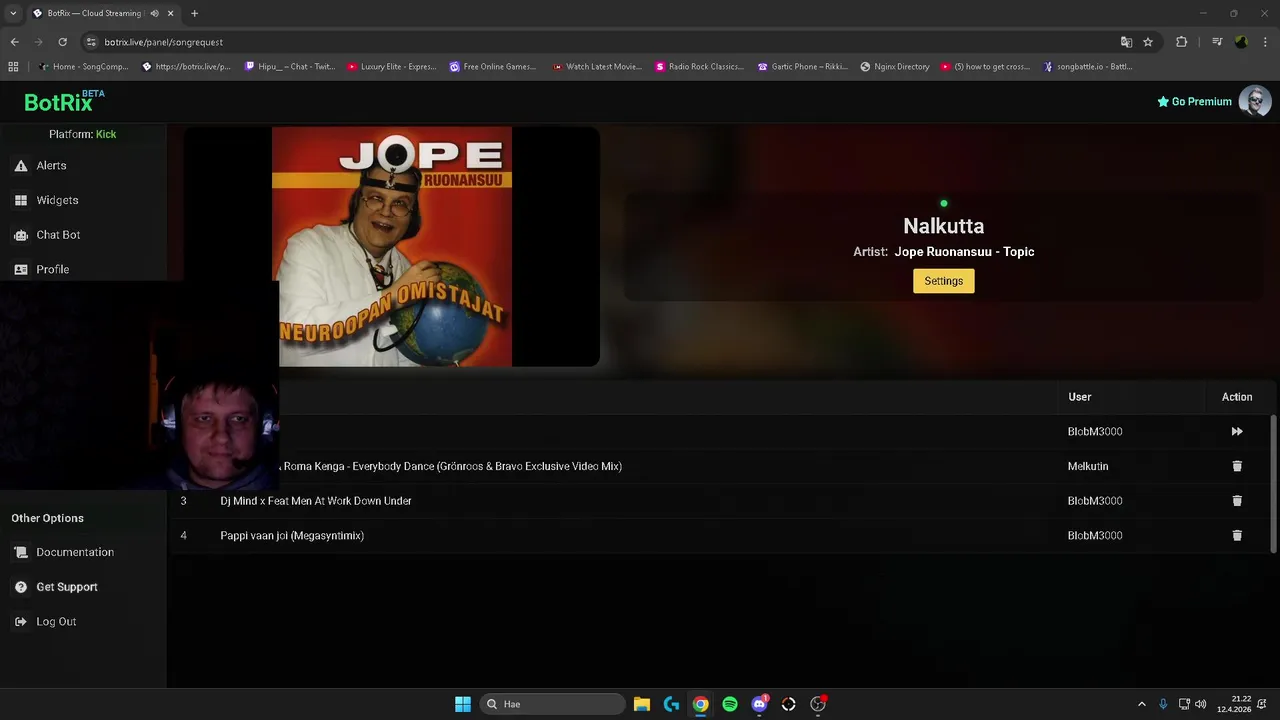Delete the Everybody Dance request by Melkutin
This screenshot has width=1280, height=720.
click(x=1237, y=466)
